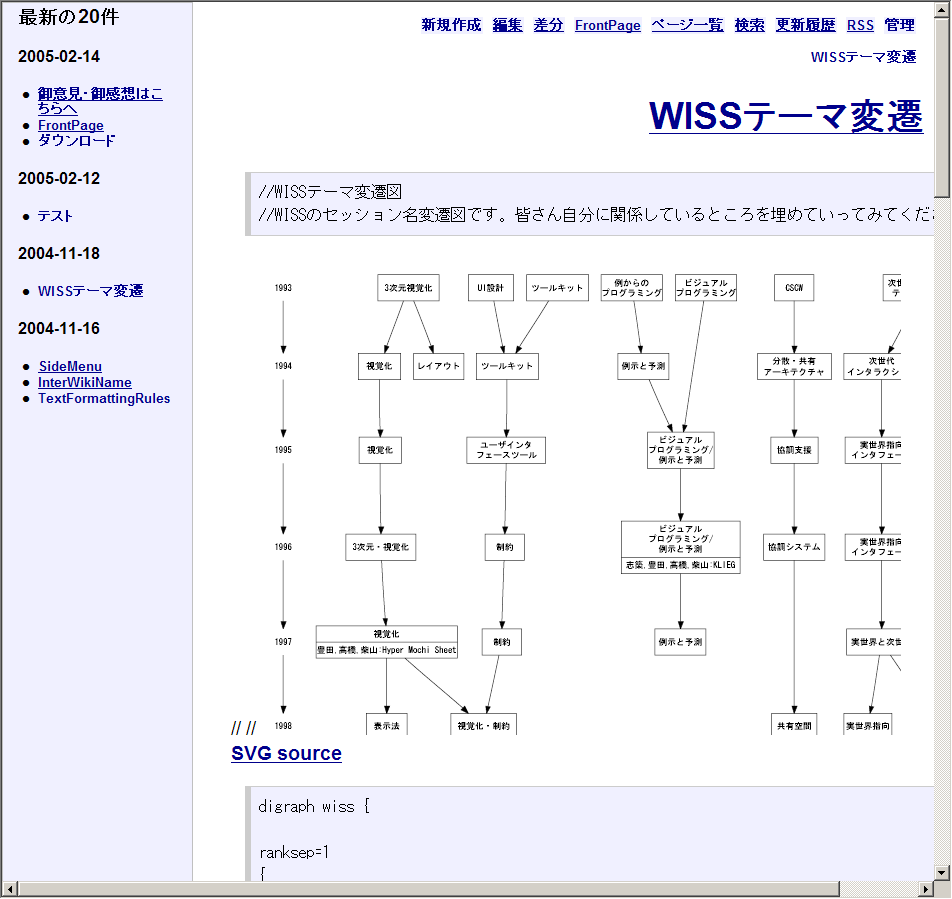
Task: Open the 御意見・御感想はこちらへ sidebar link
Action: 100,101
